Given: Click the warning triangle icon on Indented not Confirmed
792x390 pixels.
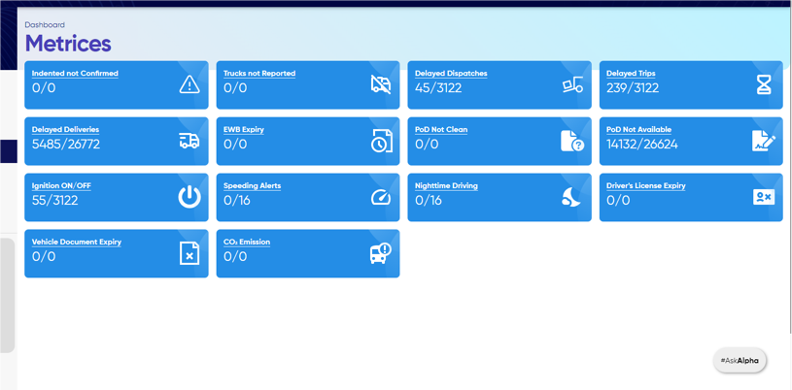Looking at the screenshot, I should pos(189,85).
